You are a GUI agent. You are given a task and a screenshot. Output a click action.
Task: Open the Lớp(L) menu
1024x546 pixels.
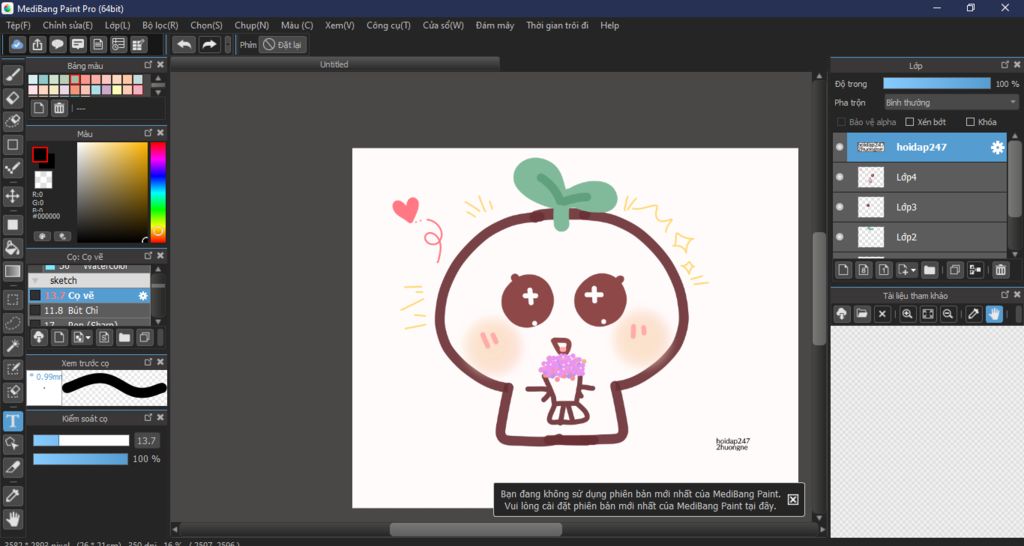(118, 25)
